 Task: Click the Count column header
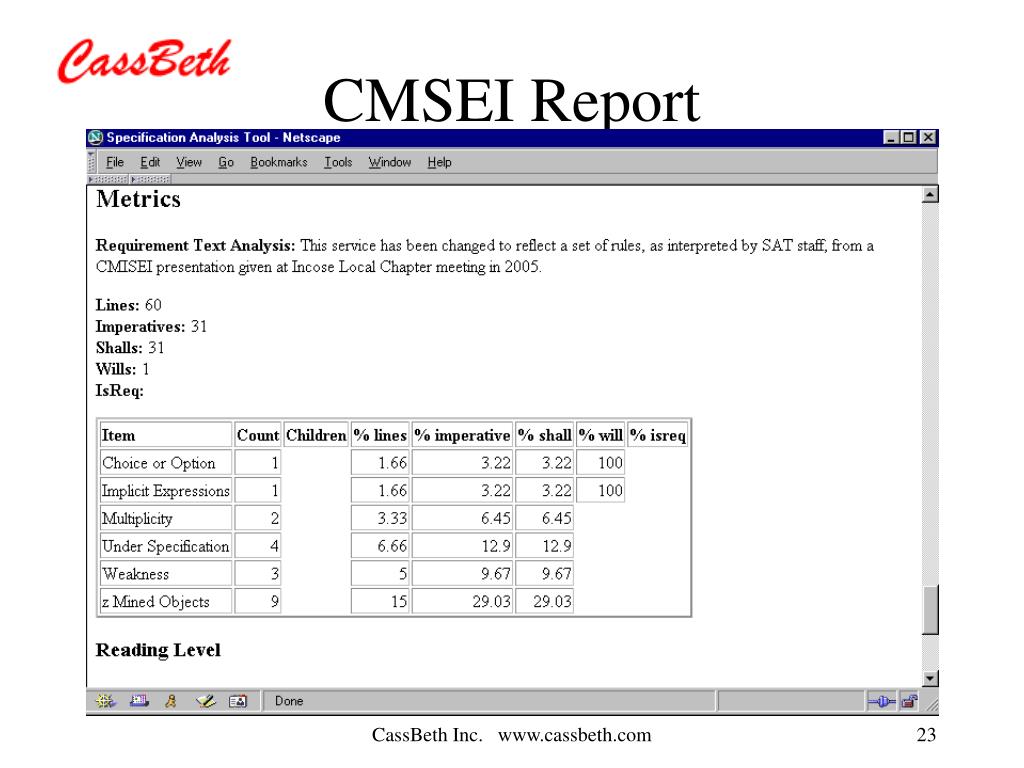258,436
